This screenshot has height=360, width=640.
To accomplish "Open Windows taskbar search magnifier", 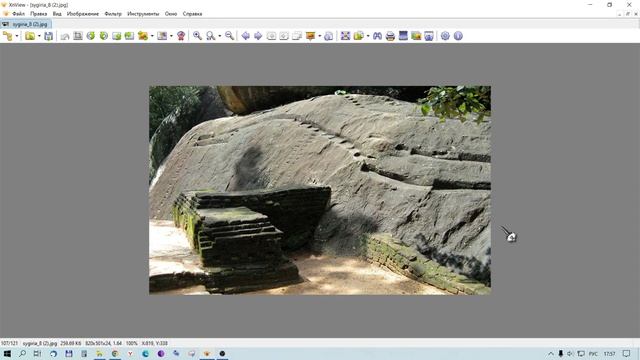I will click(22, 353).
